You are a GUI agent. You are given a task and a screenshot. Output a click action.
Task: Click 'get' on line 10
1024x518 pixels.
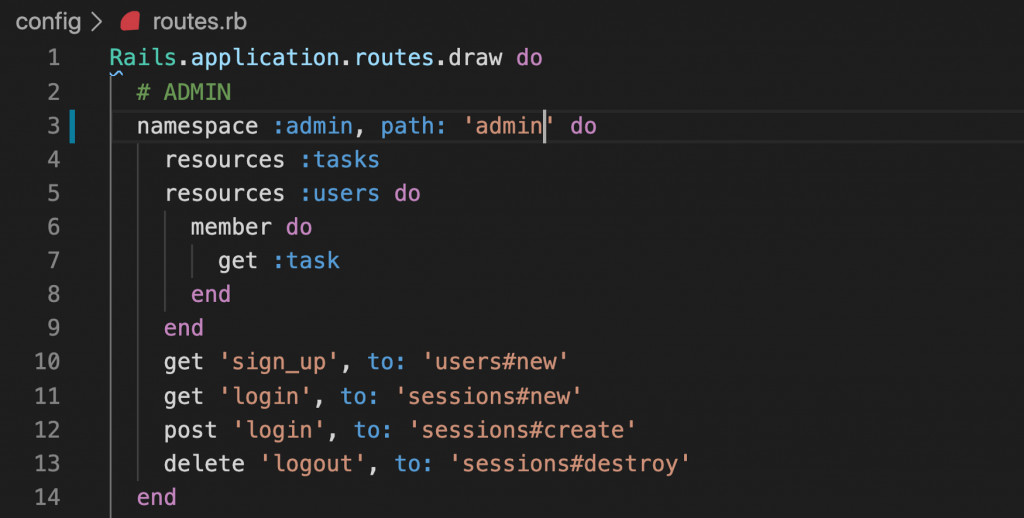(184, 362)
